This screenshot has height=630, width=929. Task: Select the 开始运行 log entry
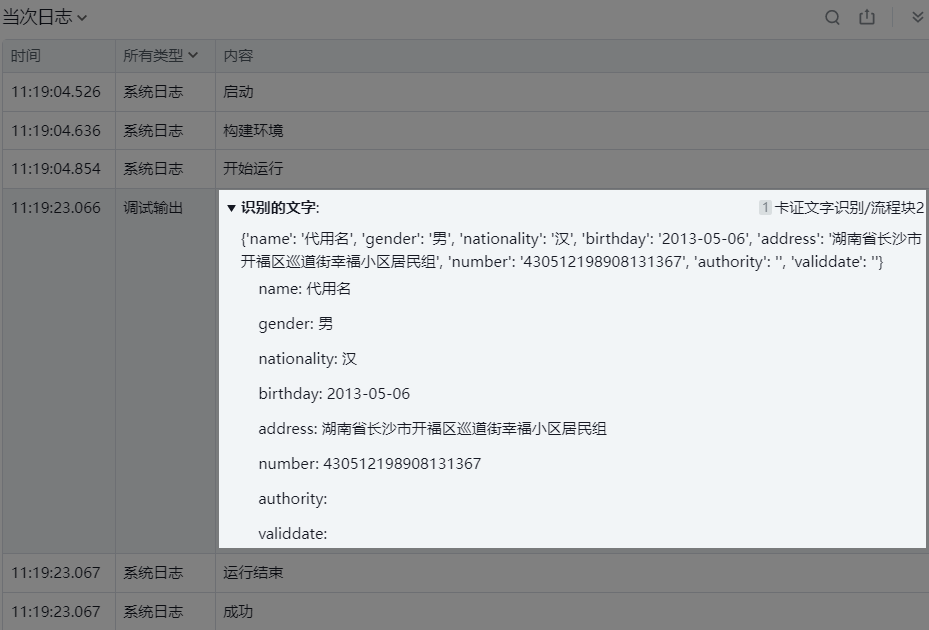point(253,169)
